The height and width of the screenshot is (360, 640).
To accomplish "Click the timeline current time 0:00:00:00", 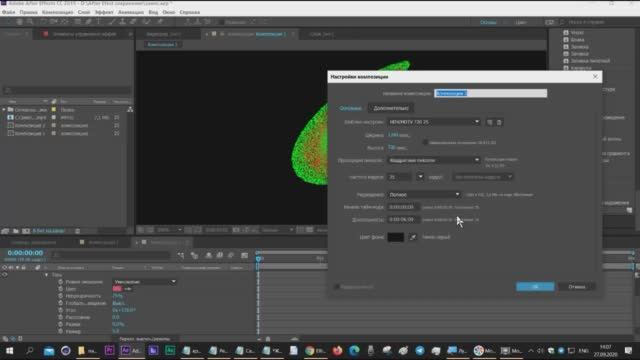I will pos(25,253).
